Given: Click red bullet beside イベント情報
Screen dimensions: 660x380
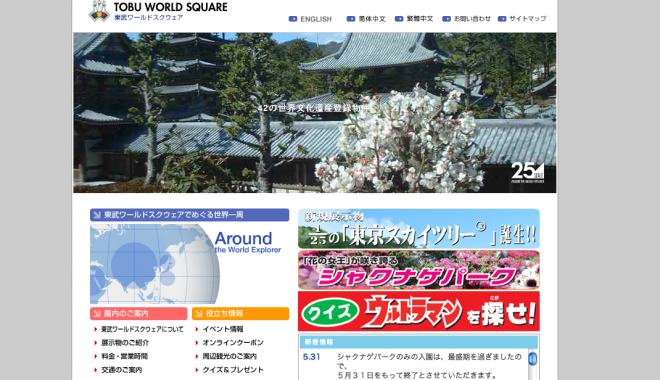Looking at the screenshot, I should click(197, 329).
